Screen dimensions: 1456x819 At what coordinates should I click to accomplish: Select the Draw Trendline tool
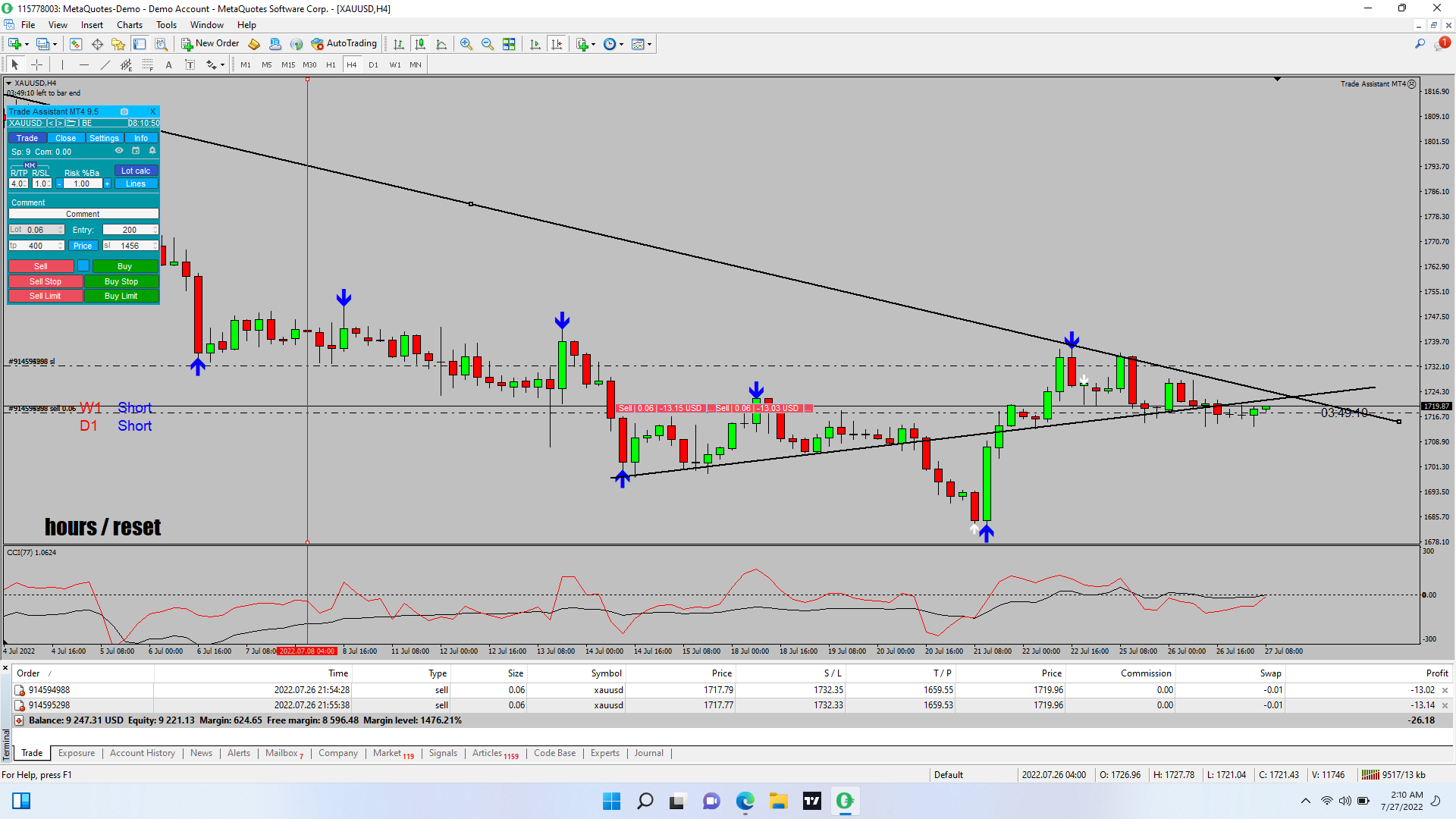click(x=105, y=64)
